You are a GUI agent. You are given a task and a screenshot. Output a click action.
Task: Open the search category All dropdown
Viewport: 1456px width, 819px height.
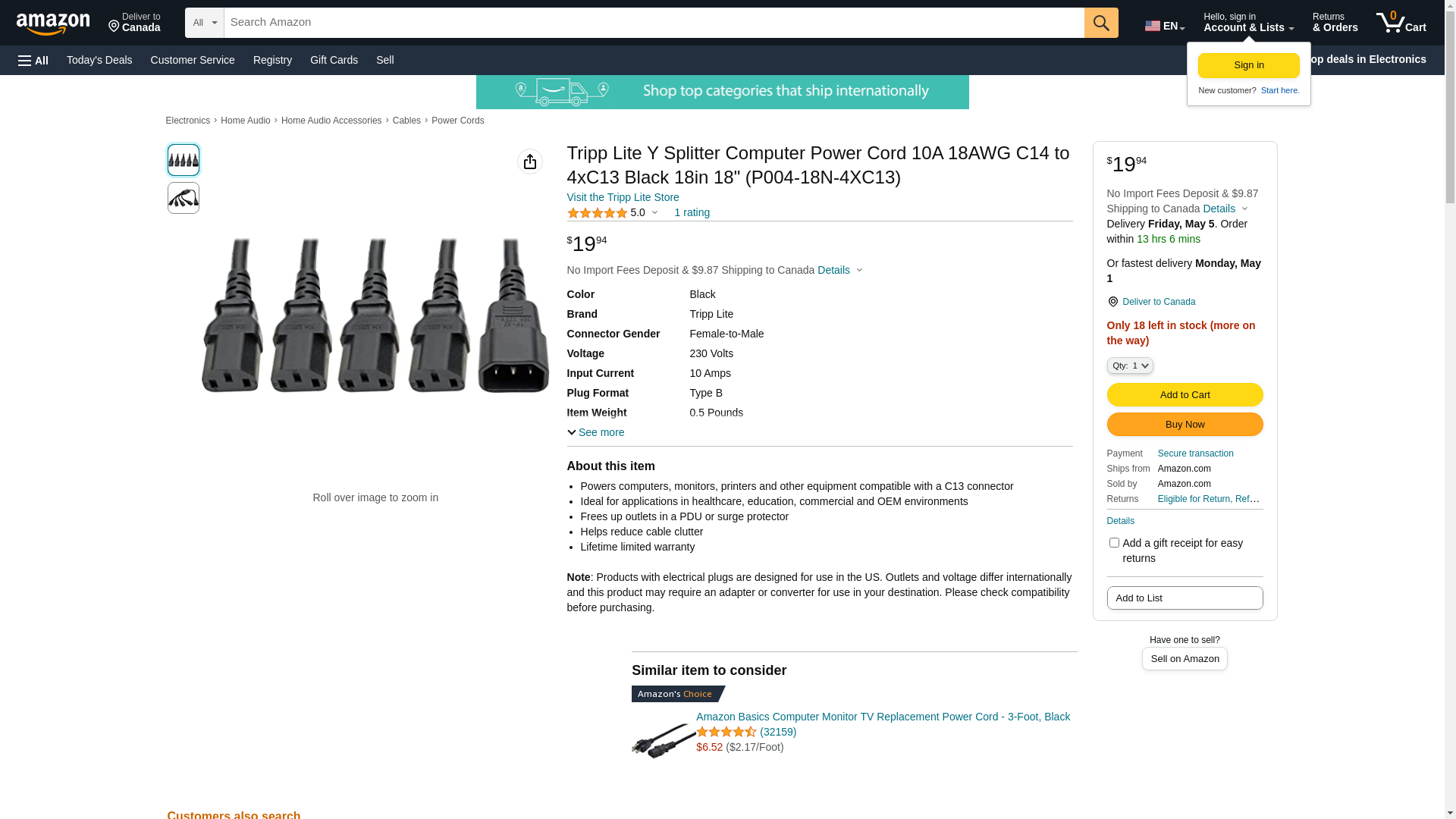(205, 23)
